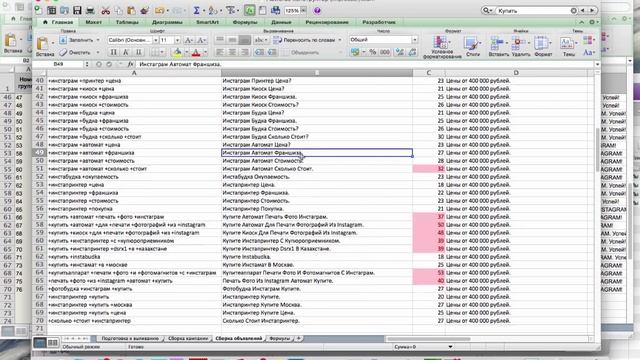Open the Таблицы ribbon tab
This screenshot has width=640, height=360.
(127, 22)
